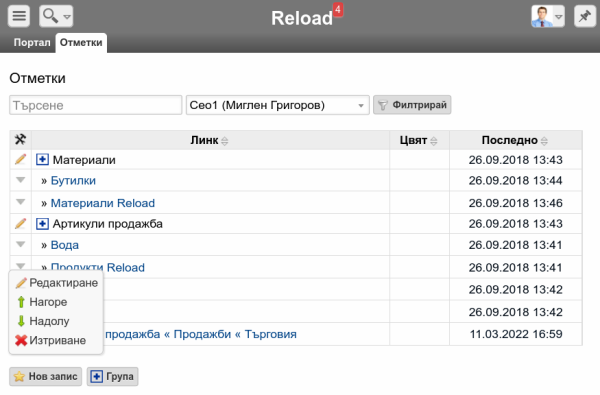Choose Надолу to move the row down
Screen dimensions: 600x395
click(42, 321)
